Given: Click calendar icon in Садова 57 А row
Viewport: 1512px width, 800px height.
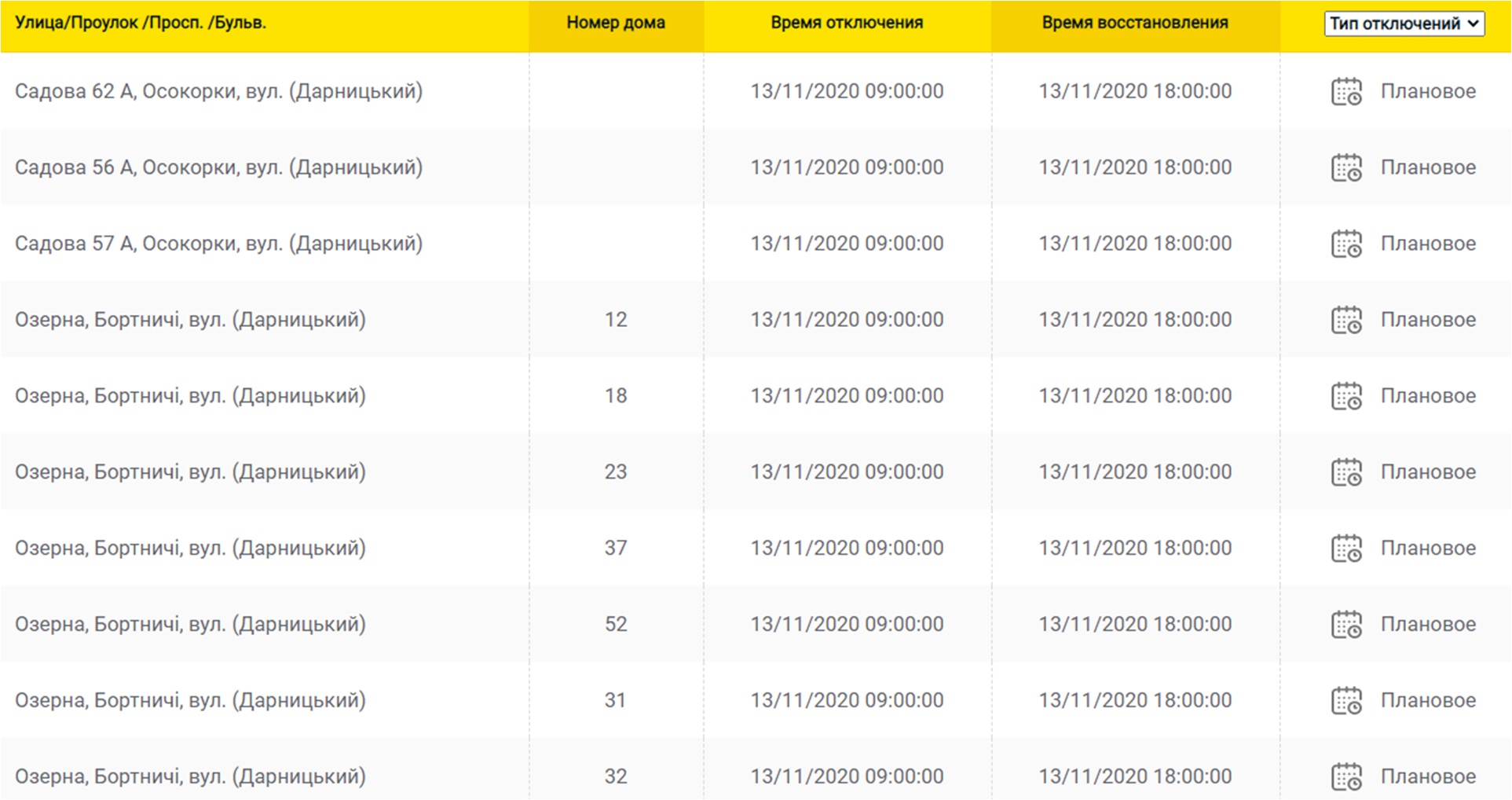Looking at the screenshot, I should point(1346,244).
